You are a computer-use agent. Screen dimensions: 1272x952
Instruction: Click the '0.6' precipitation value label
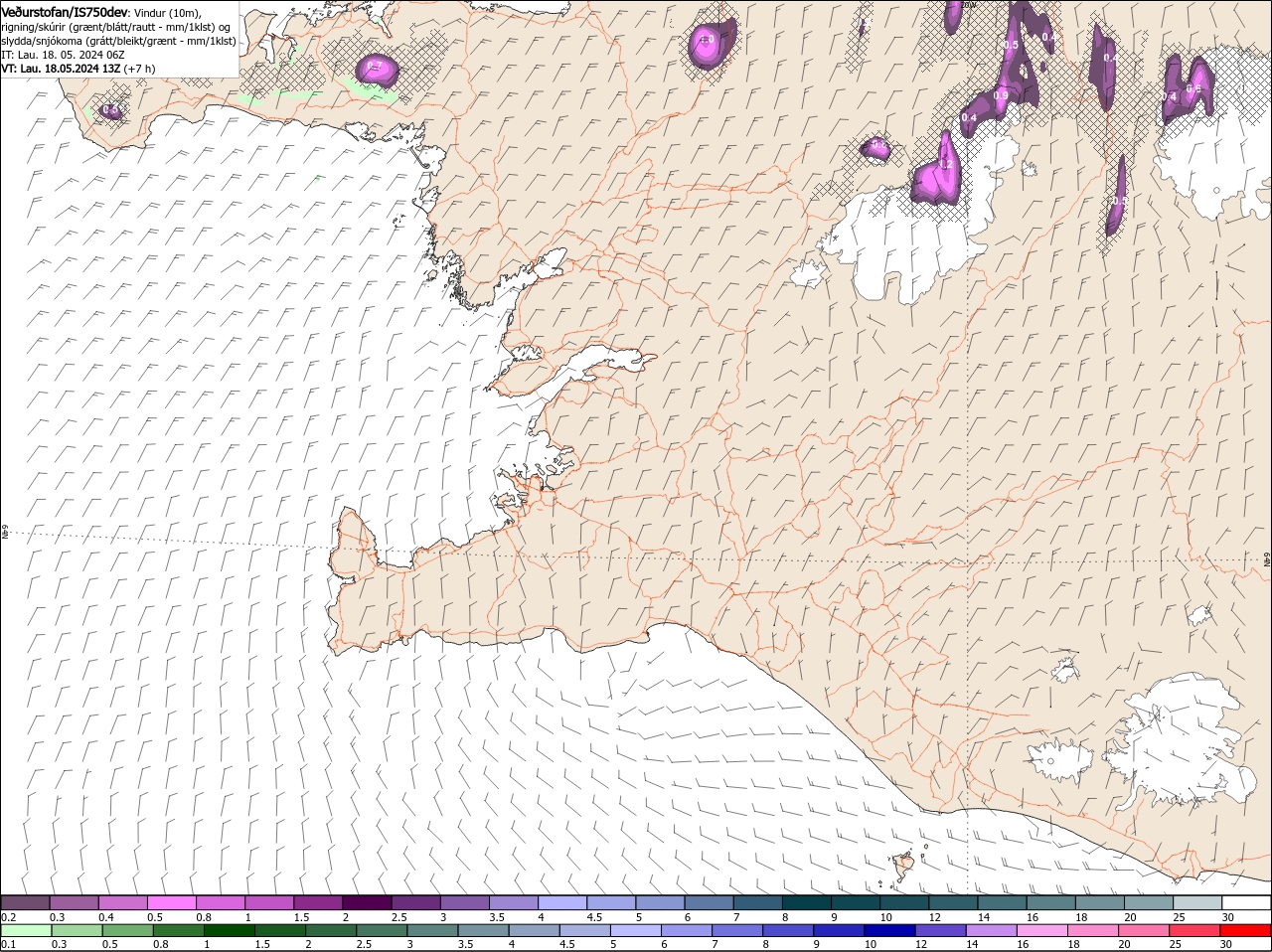1193,88
